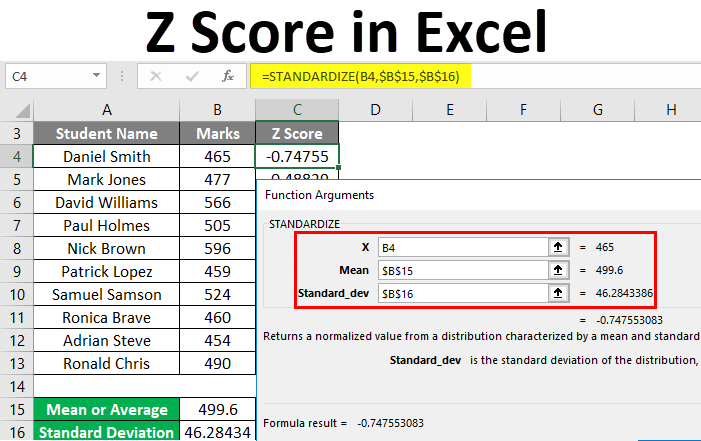Click the Student Name header cell

106,133
